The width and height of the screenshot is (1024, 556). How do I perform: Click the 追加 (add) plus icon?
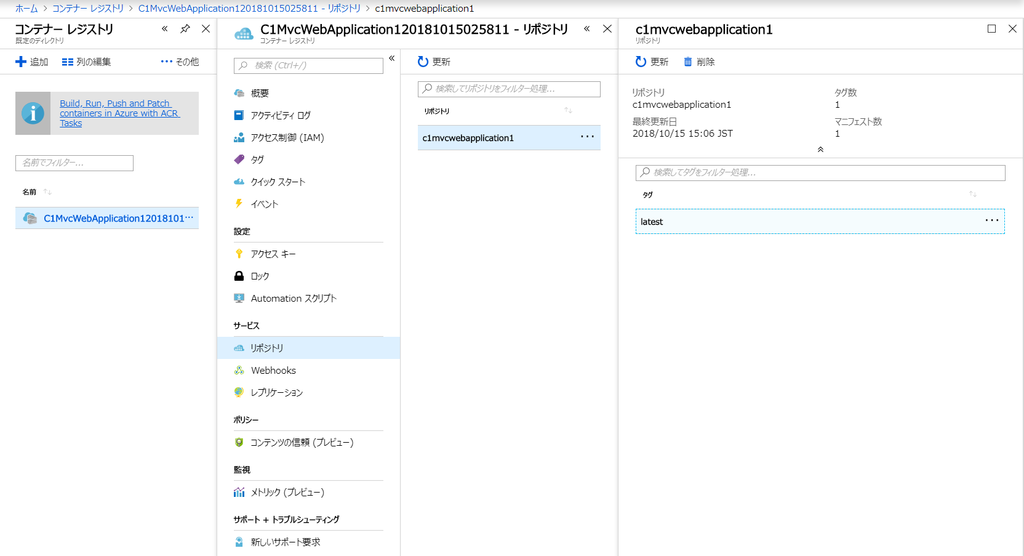[21, 61]
